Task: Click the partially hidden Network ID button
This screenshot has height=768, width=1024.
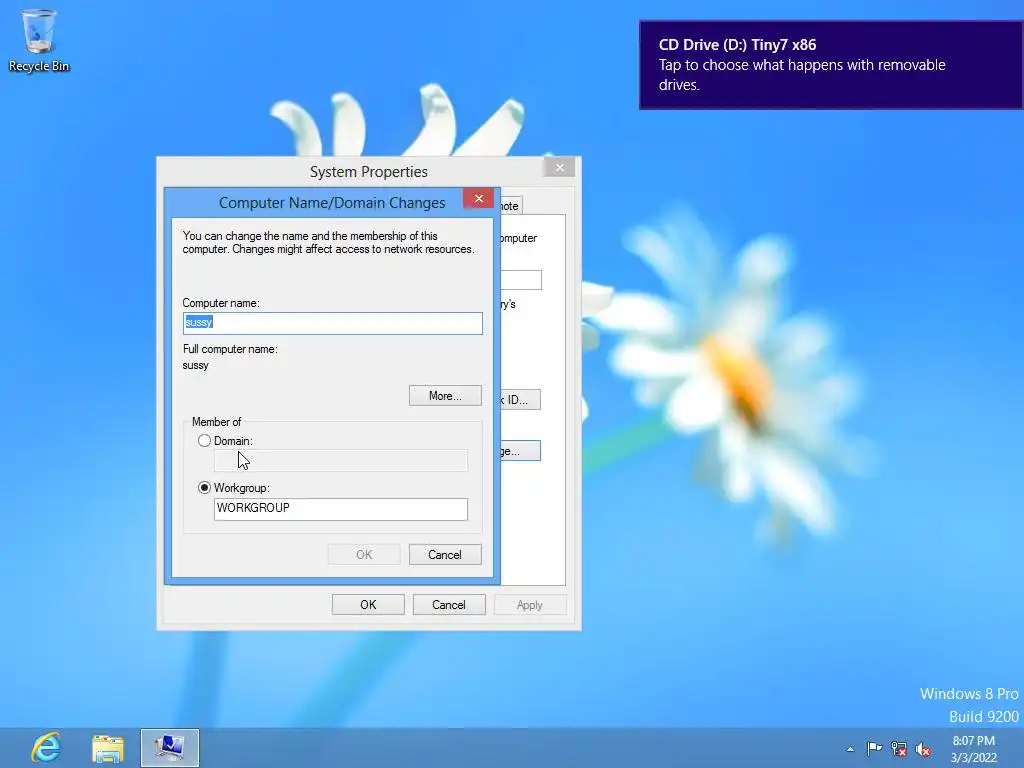Action: (x=520, y=400)
